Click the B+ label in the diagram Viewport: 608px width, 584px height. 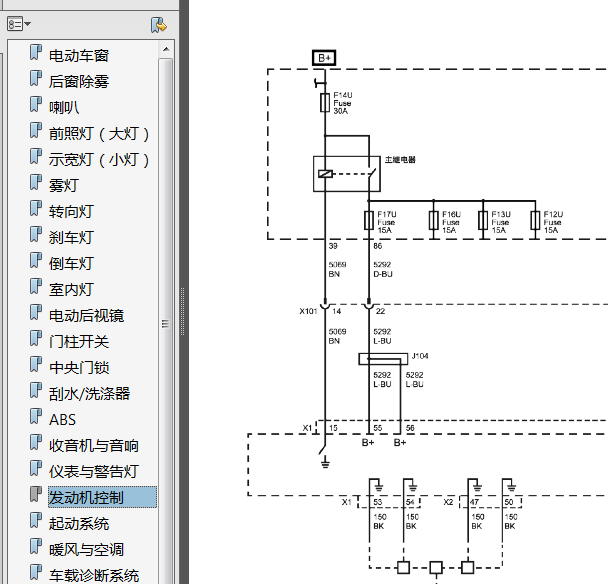point(324,58)
